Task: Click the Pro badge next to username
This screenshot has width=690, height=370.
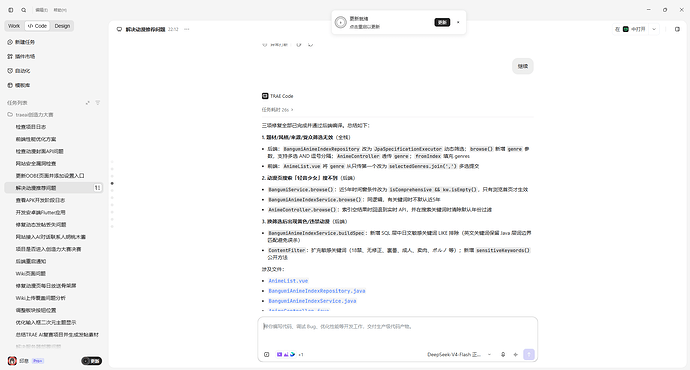Action: pyautogui.click(x=37, y=361)
